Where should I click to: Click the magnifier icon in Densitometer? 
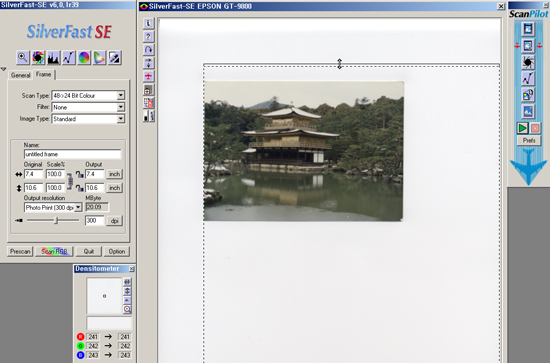tap(127, 309)
